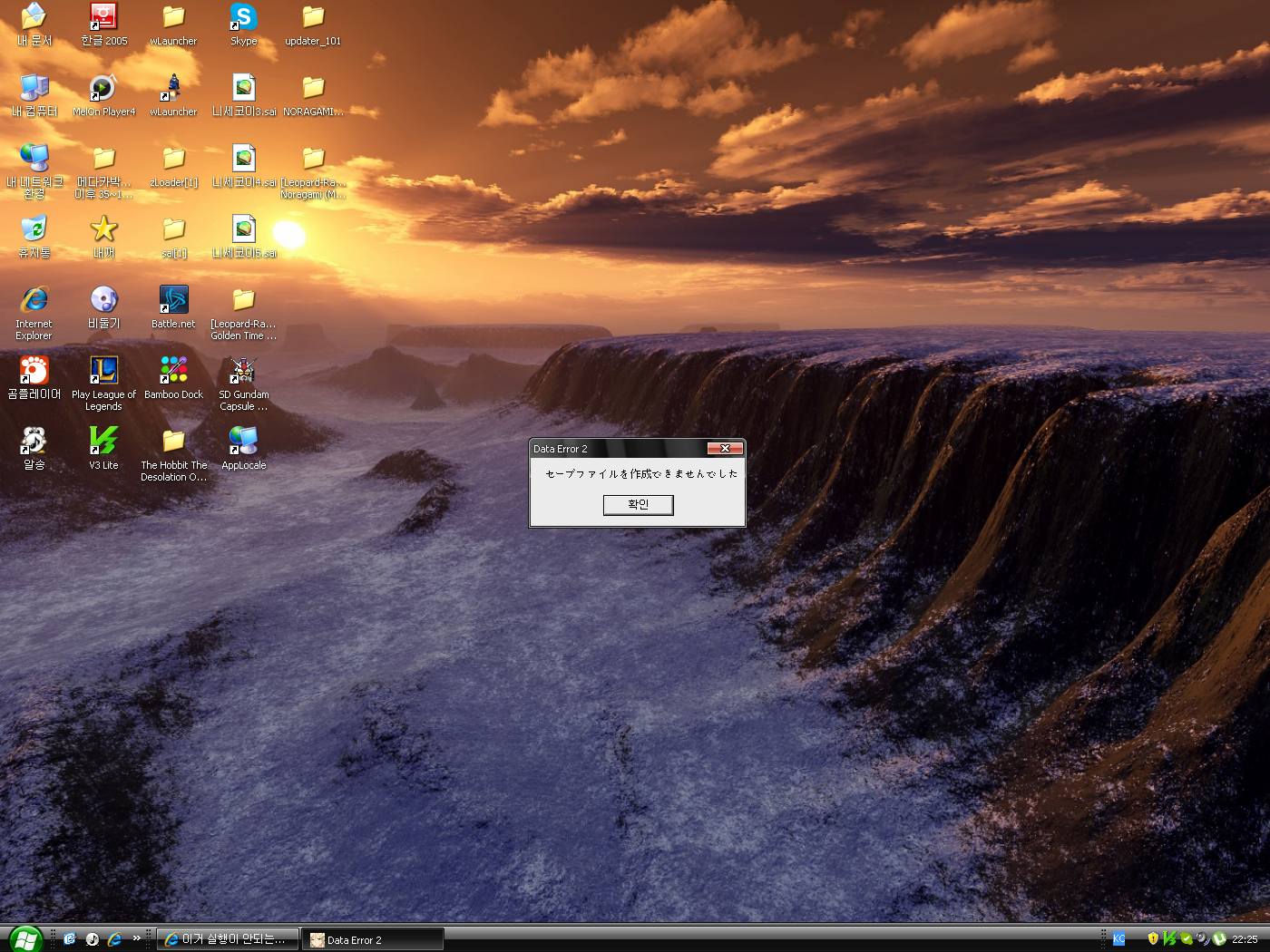
Task: Select the Recycle Bin (휴지통) icon
Action: pyautogui.click(x=34, y=229)
